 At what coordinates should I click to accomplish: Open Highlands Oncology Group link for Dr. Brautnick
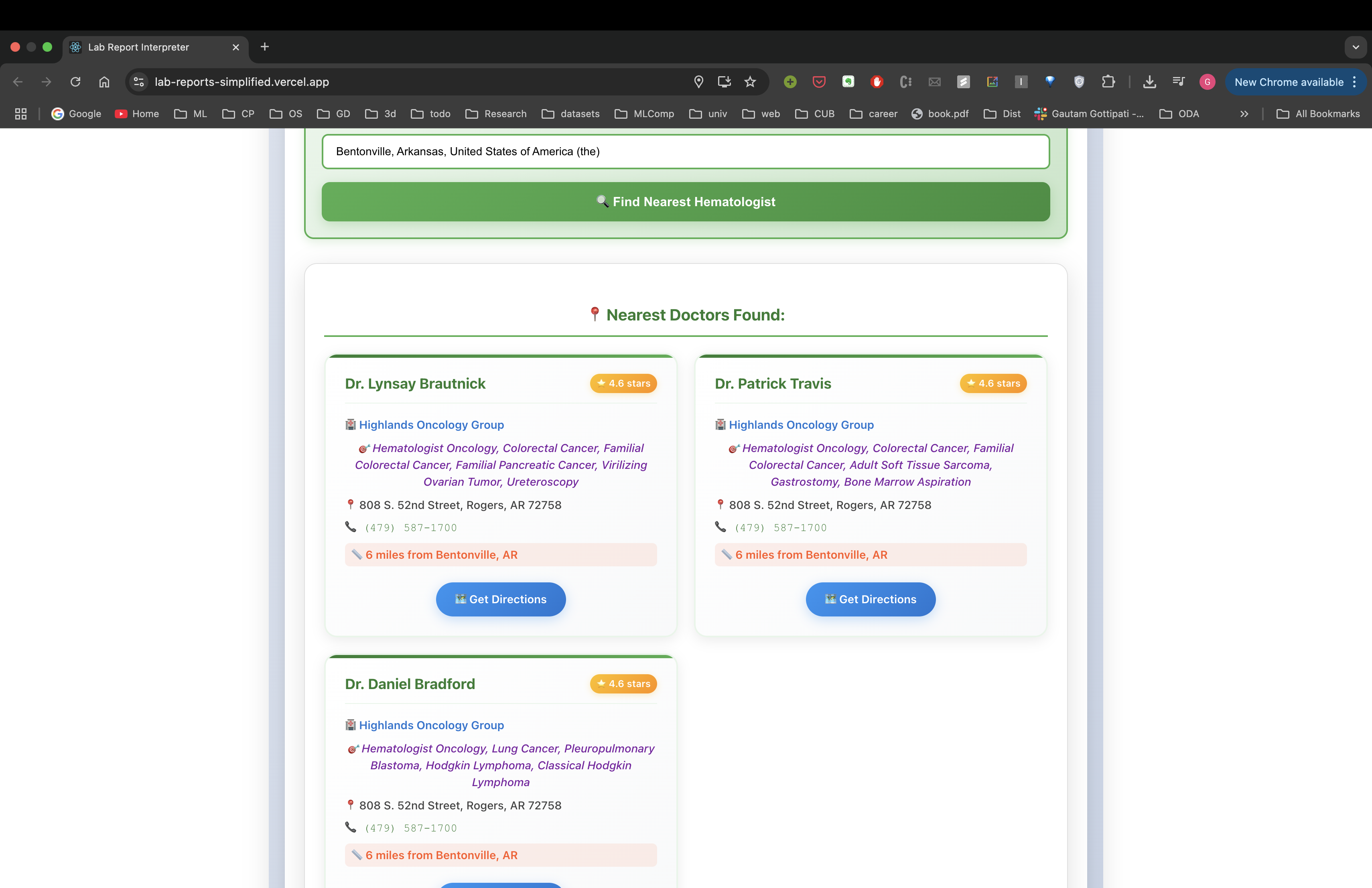coord(430,425)
